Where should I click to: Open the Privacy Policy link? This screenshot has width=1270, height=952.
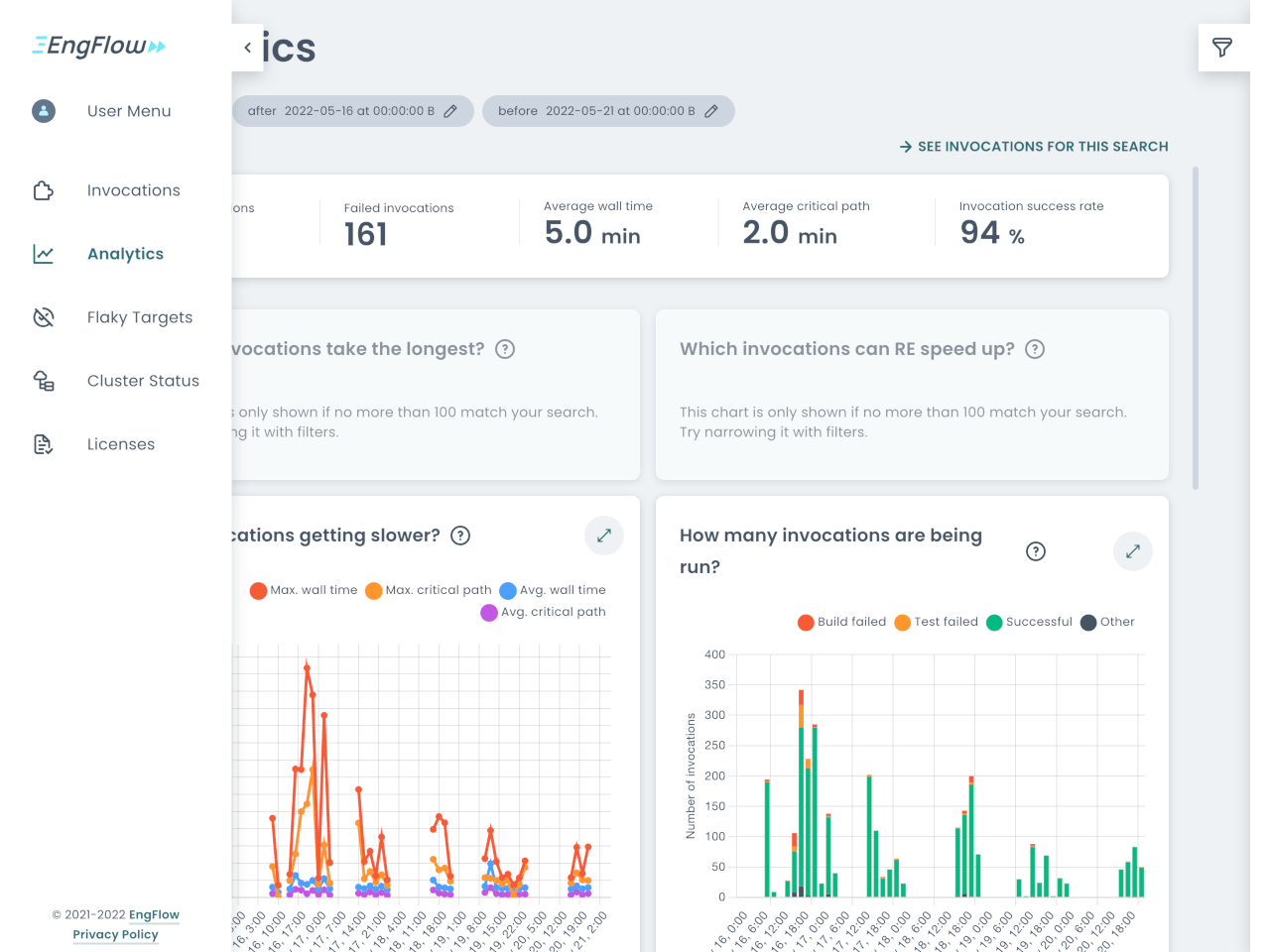[115, 934]
